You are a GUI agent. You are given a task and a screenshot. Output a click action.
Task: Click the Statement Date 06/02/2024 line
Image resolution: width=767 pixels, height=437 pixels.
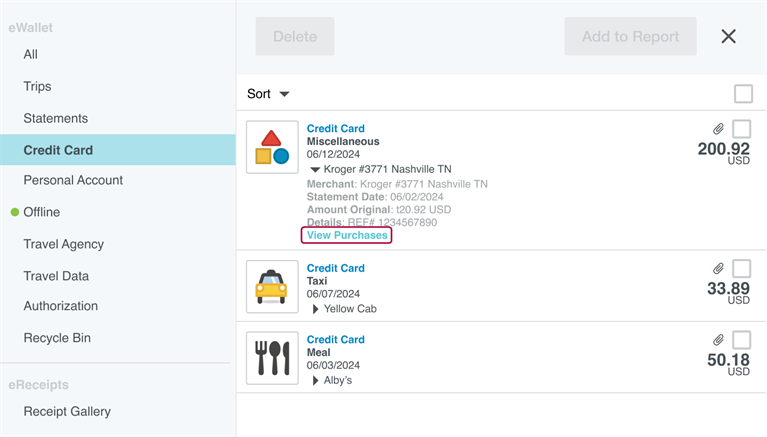point(375,197)
